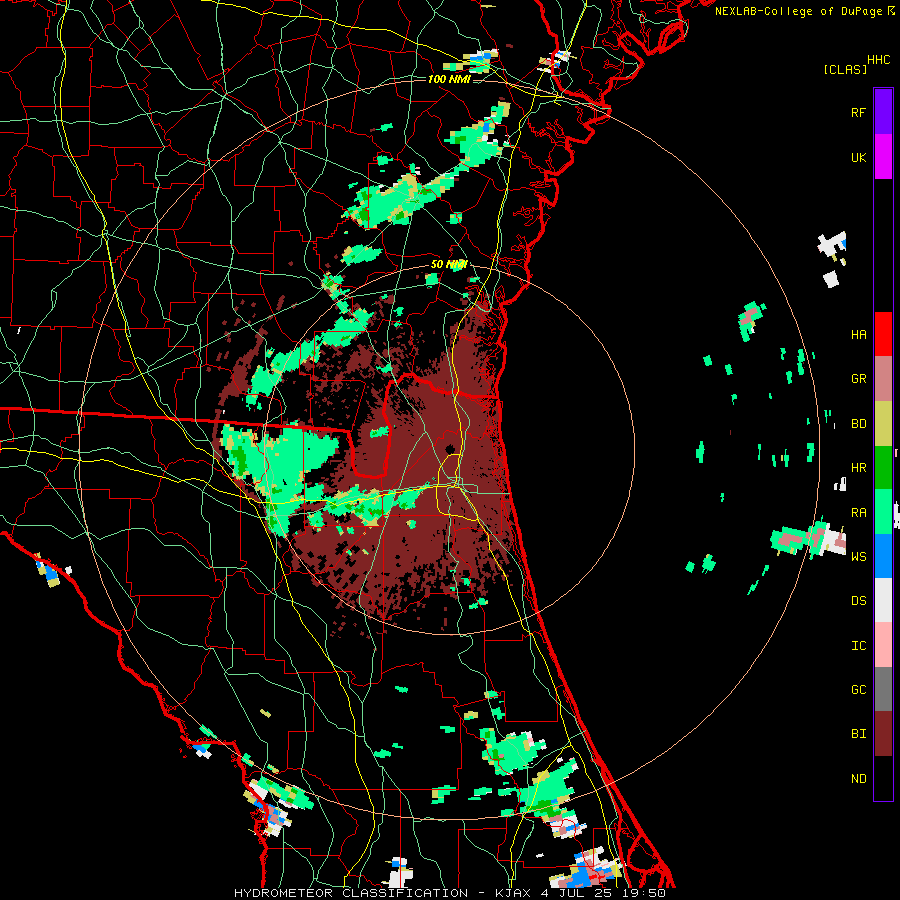Pick the dark green HR swatch

pyautogui.click(x=883, y=468)
